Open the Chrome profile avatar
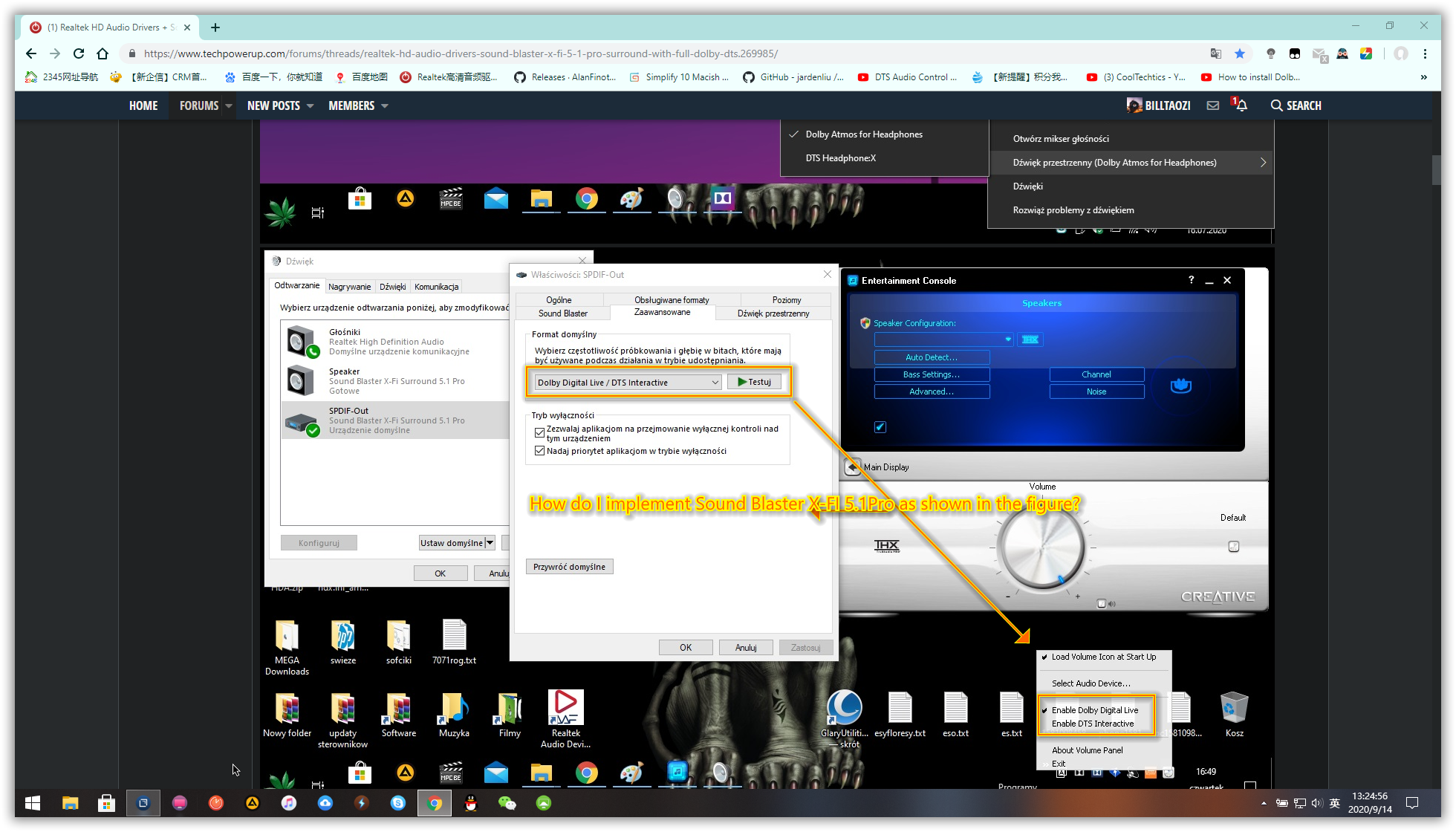 [x=1401, y=53]
